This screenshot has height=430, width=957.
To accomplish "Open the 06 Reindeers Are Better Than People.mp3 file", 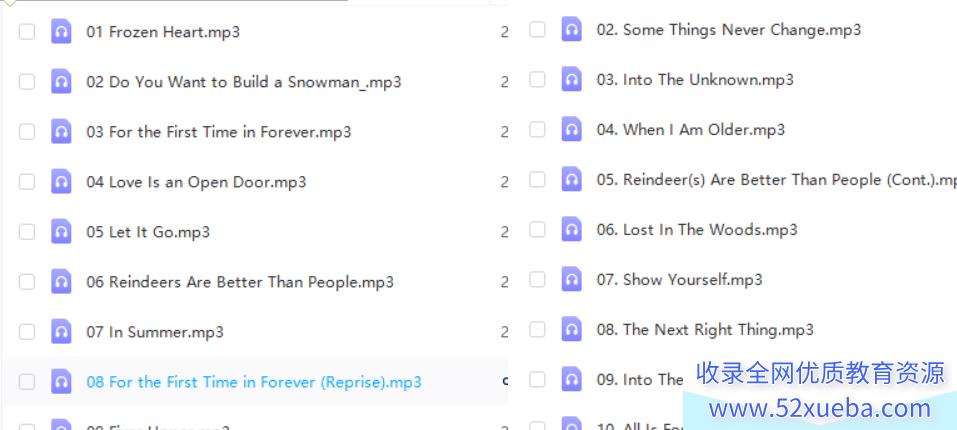I will point(240,282).
